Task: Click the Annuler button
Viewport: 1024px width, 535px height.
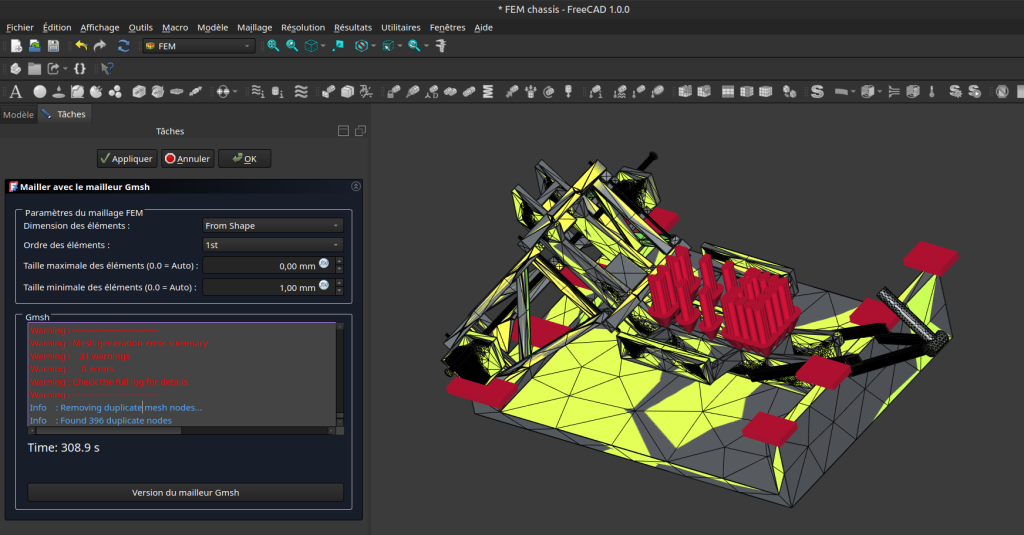Action: (187, 158)
